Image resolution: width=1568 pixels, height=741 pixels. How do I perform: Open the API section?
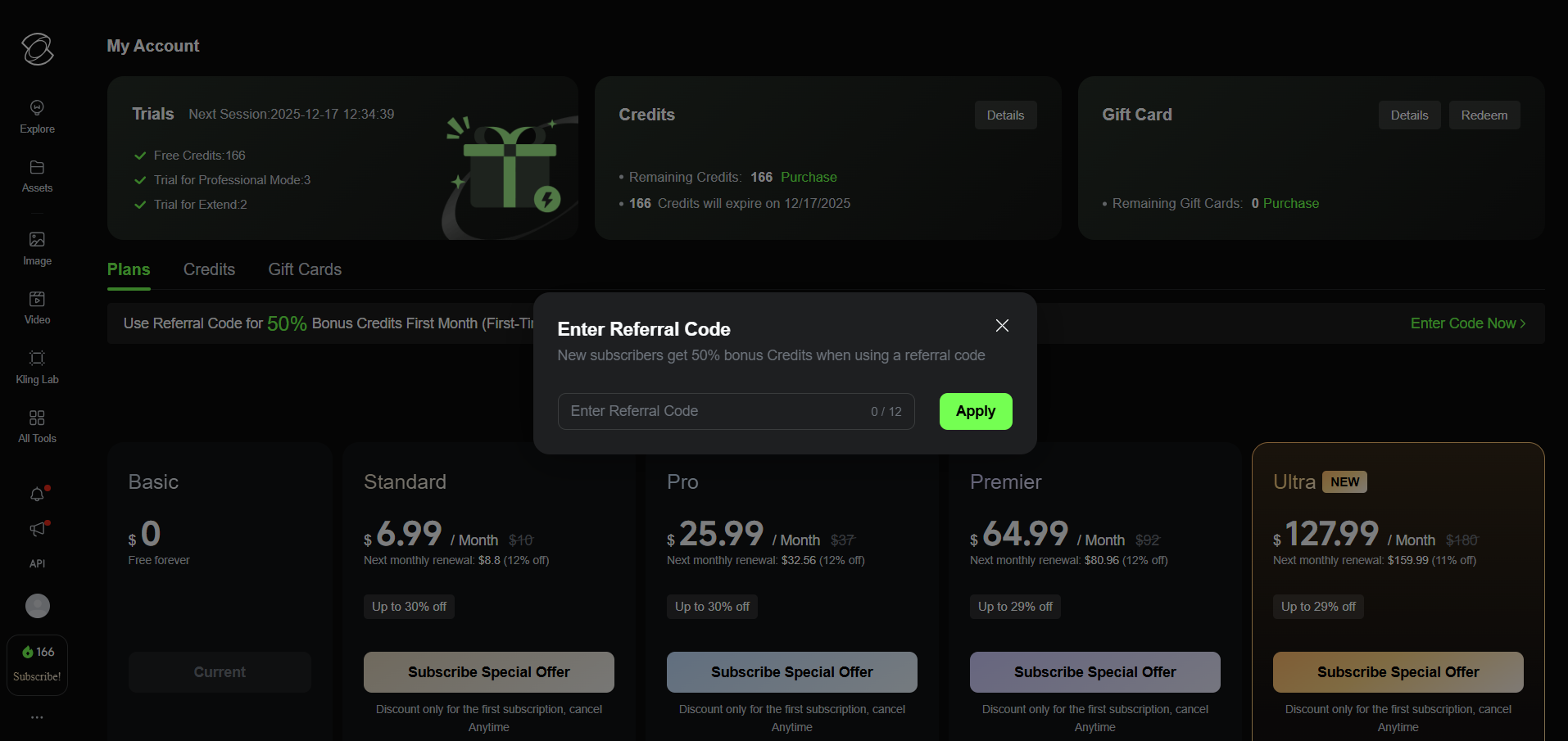(37, 563)
